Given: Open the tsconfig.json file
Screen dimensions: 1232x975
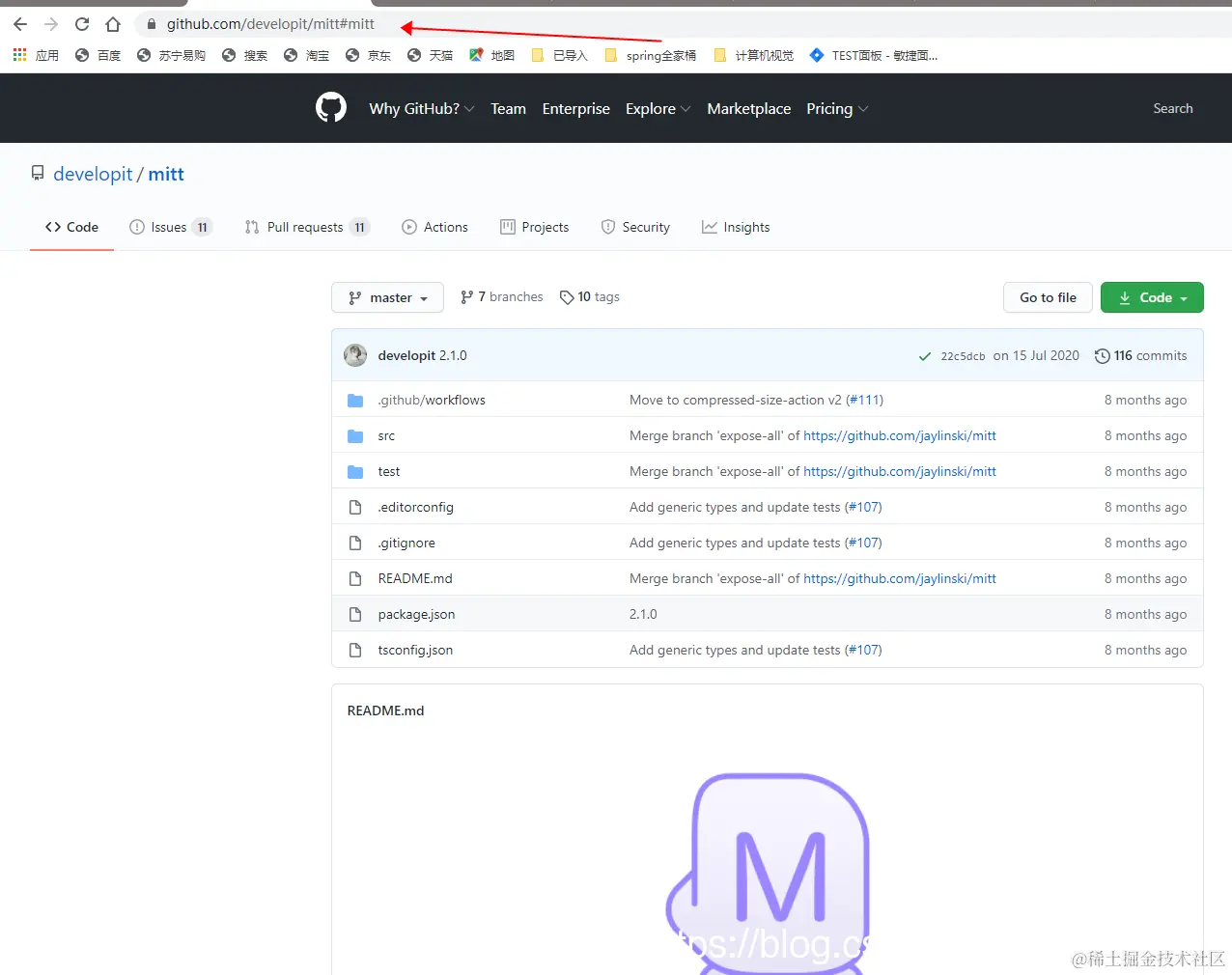Looking at the screenshot, I should pos(415,650).
